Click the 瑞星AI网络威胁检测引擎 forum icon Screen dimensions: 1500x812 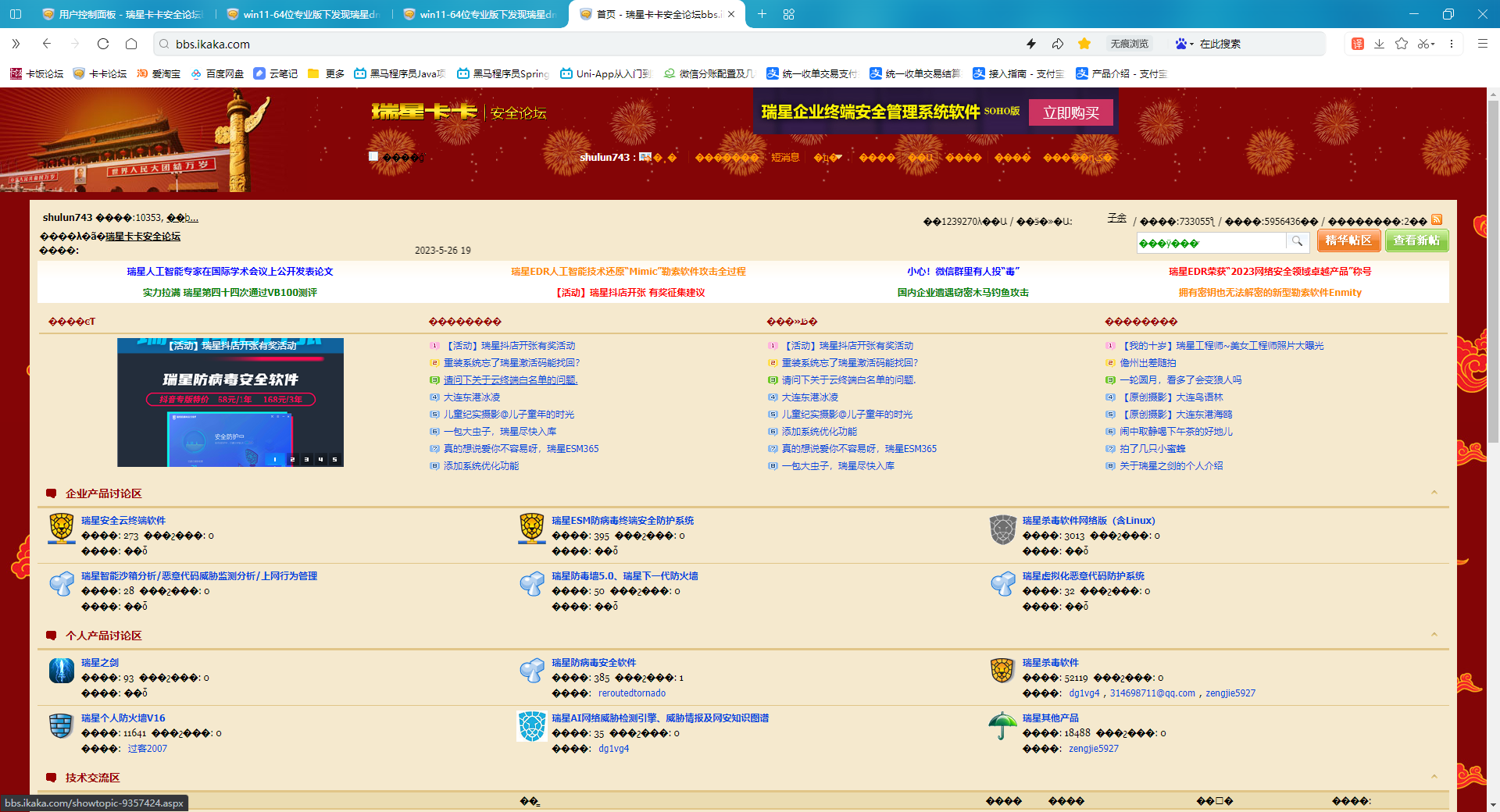click(532, 726)
